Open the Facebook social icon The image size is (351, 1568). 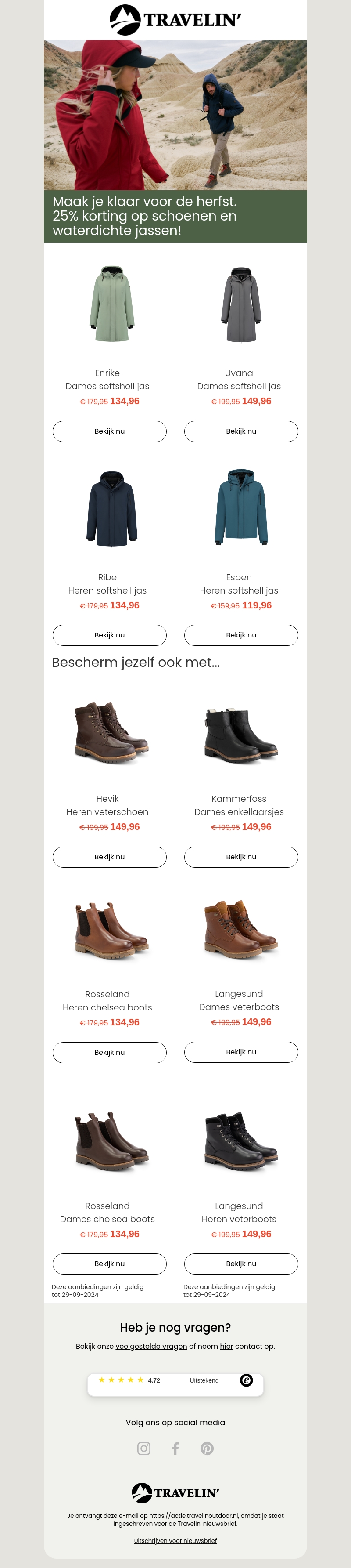175,1448
